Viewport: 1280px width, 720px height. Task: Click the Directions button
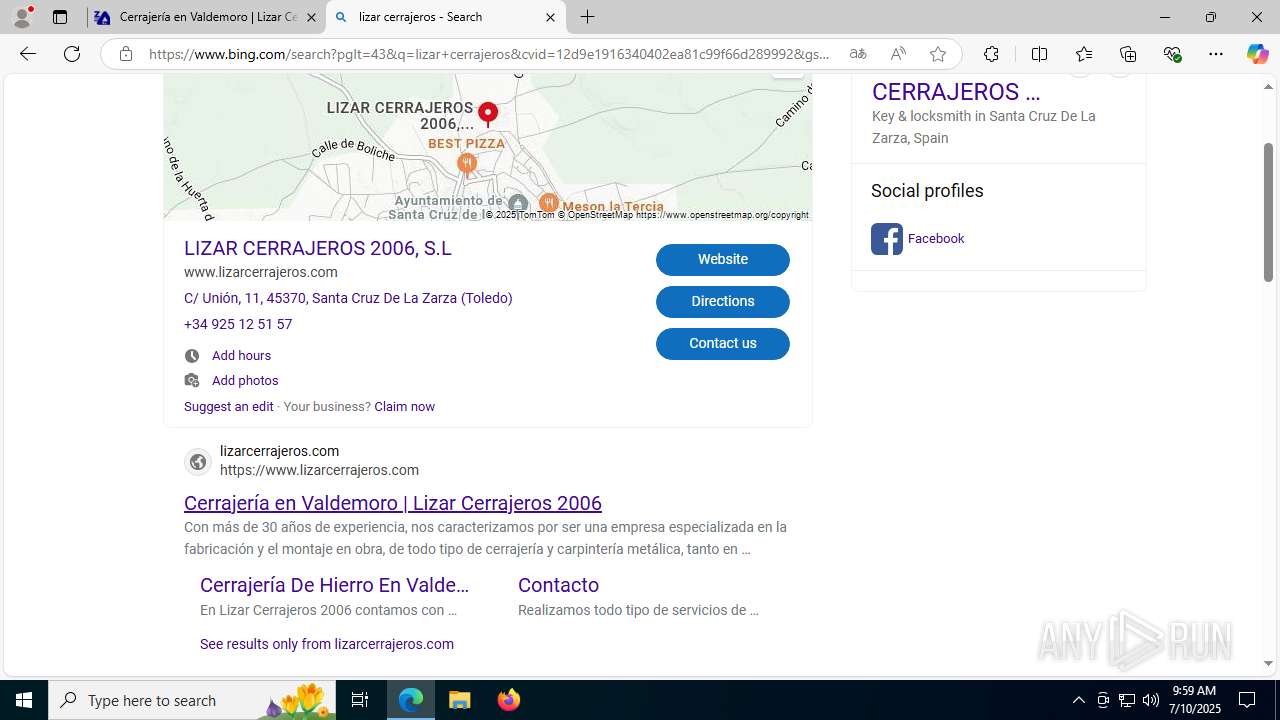[x=723, y=301]
